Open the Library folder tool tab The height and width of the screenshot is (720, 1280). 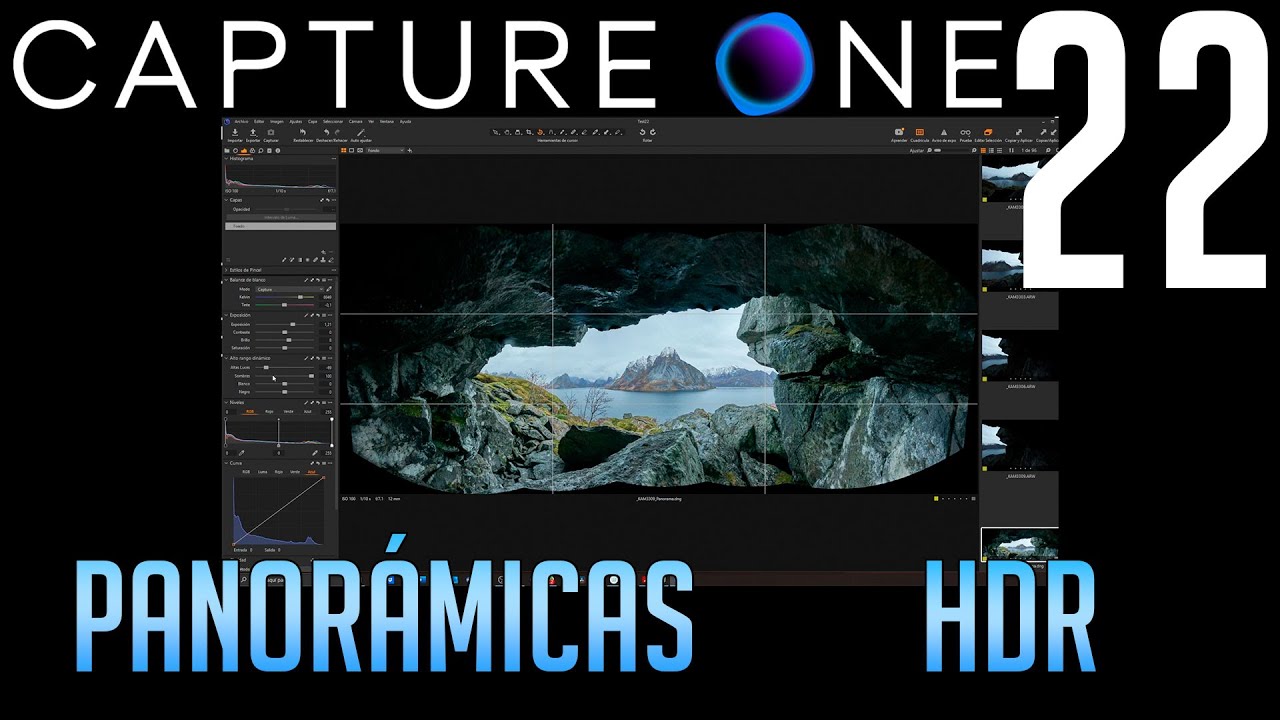click(227, 150)
